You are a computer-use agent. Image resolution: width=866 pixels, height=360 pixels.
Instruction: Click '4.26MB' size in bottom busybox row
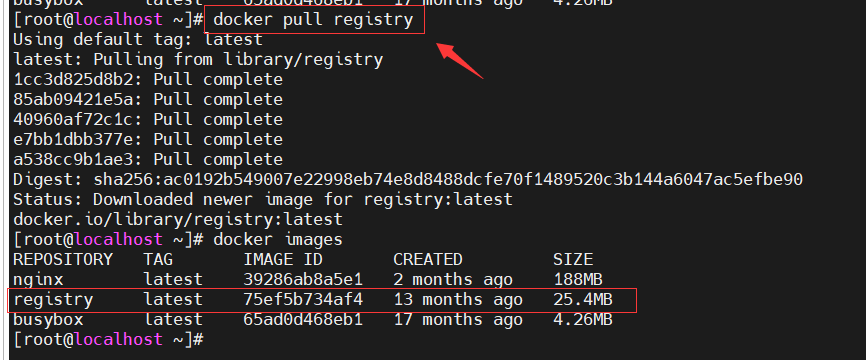[x=583, y=320]
